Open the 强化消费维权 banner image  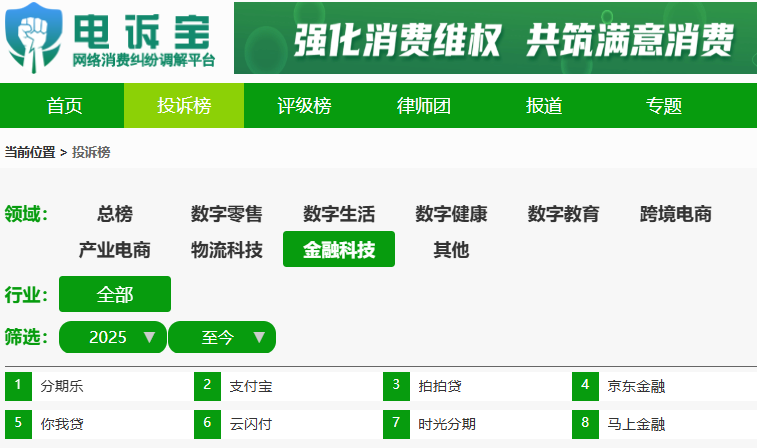[x=495, y=38]
